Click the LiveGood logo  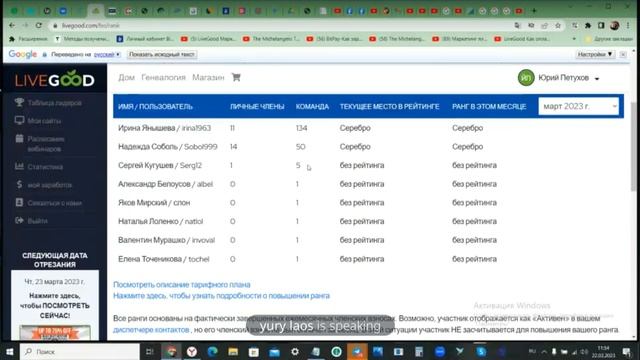[55, 79]
